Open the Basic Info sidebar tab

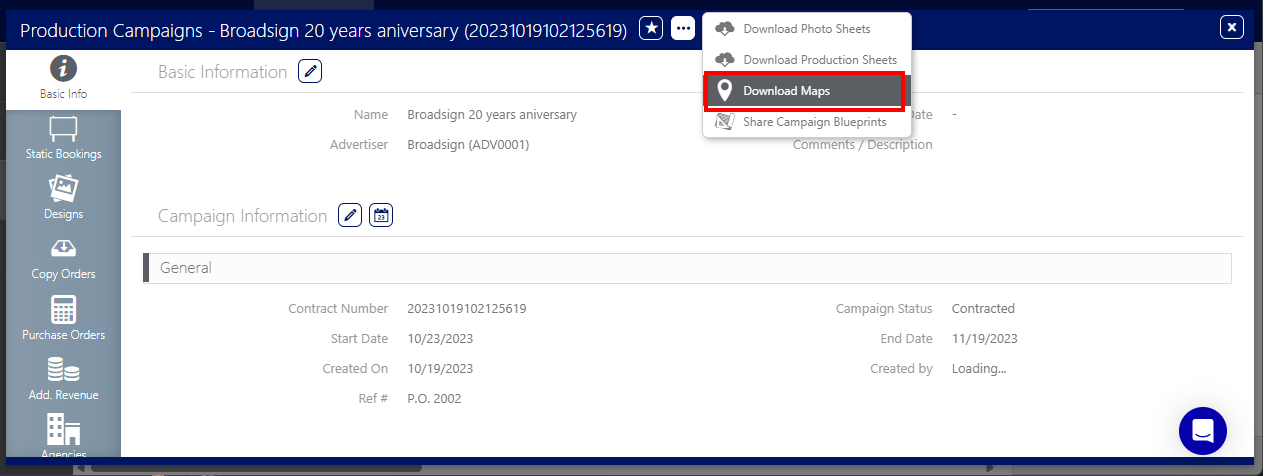pyautogui.click(x=63, y=79)
